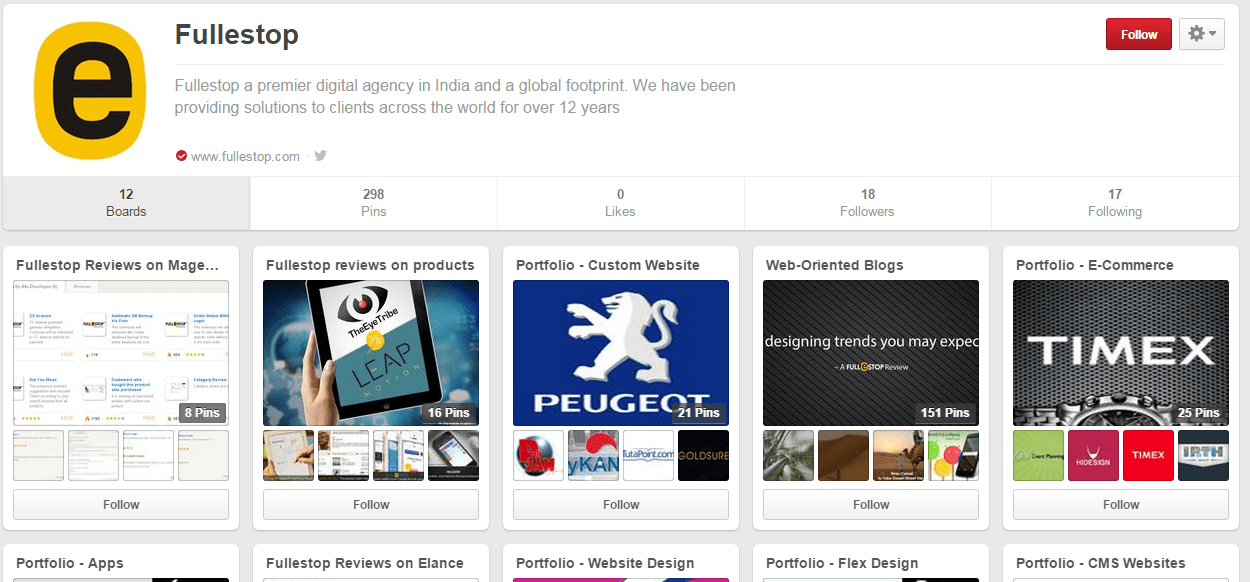Open the Twitter bird icon link
This screenshot has height=582, width=1250.
320,156
